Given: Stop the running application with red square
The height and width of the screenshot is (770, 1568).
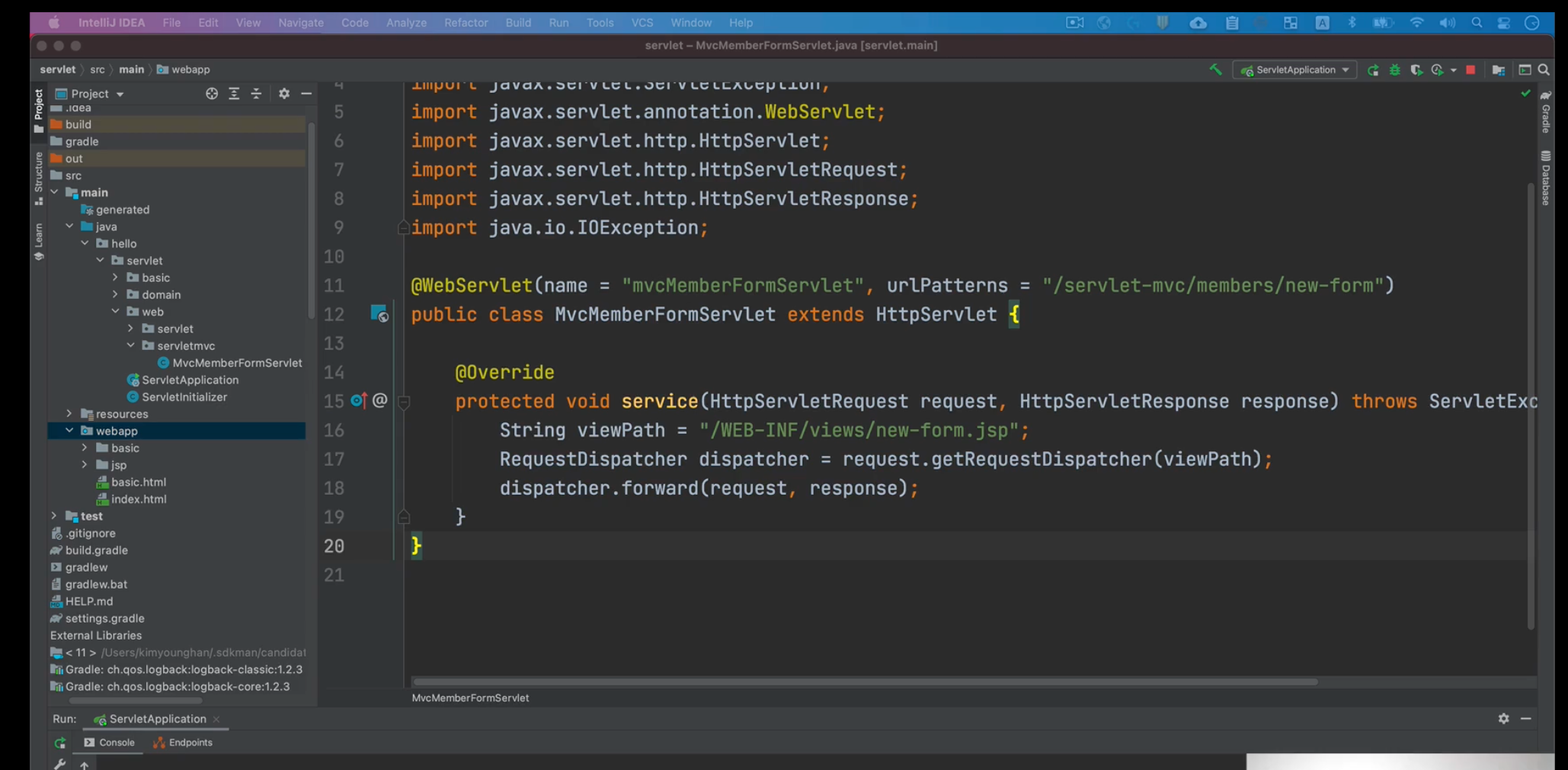Looking at the screenshot, I should click(1470, 70).
